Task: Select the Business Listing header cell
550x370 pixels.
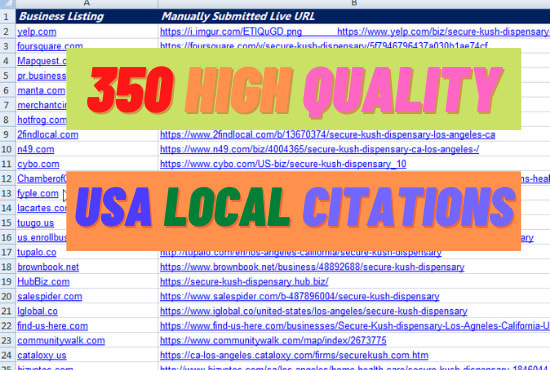Action: [87, 16]
